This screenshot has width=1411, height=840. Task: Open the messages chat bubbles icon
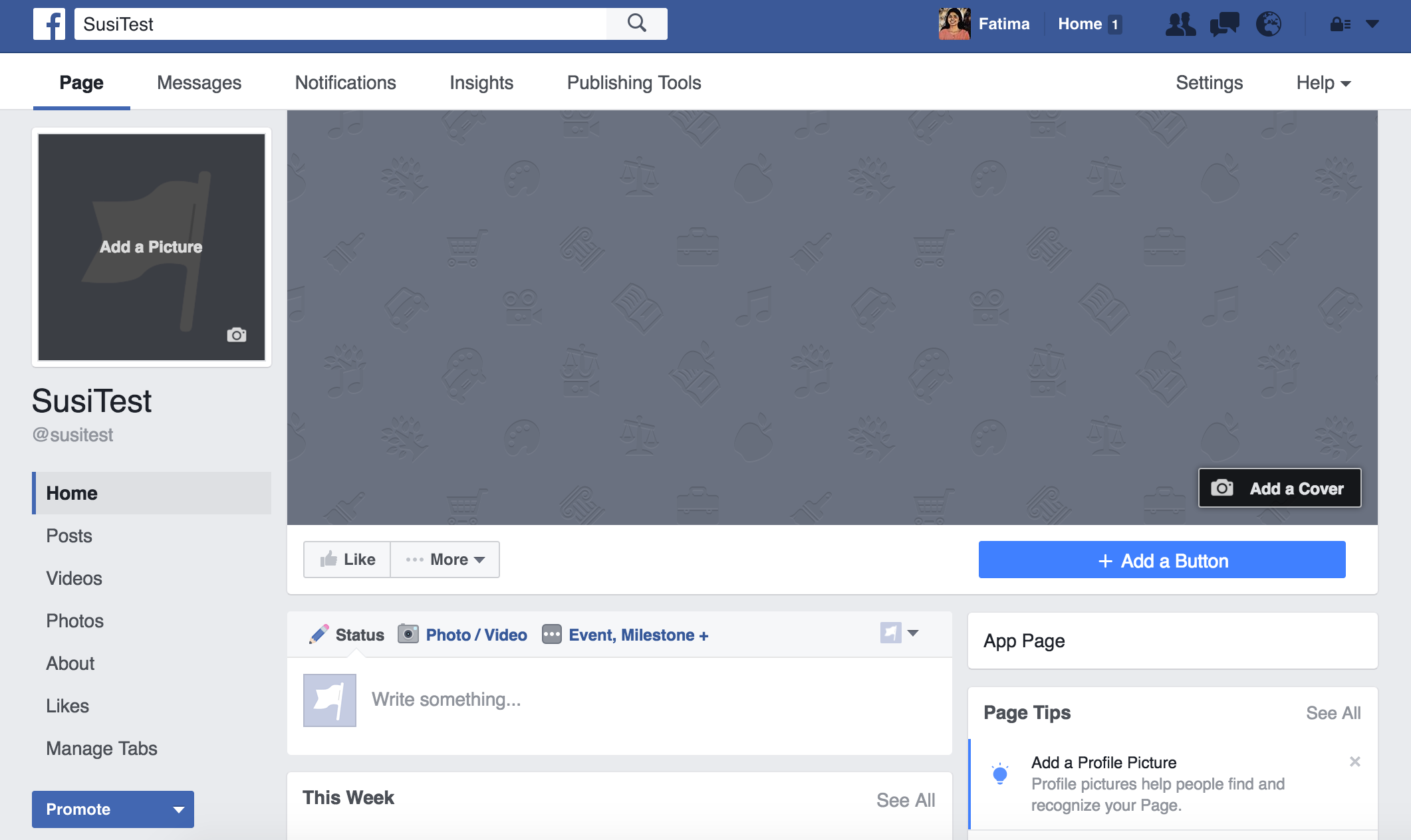pyautogui.click(x=1224, y=24)
